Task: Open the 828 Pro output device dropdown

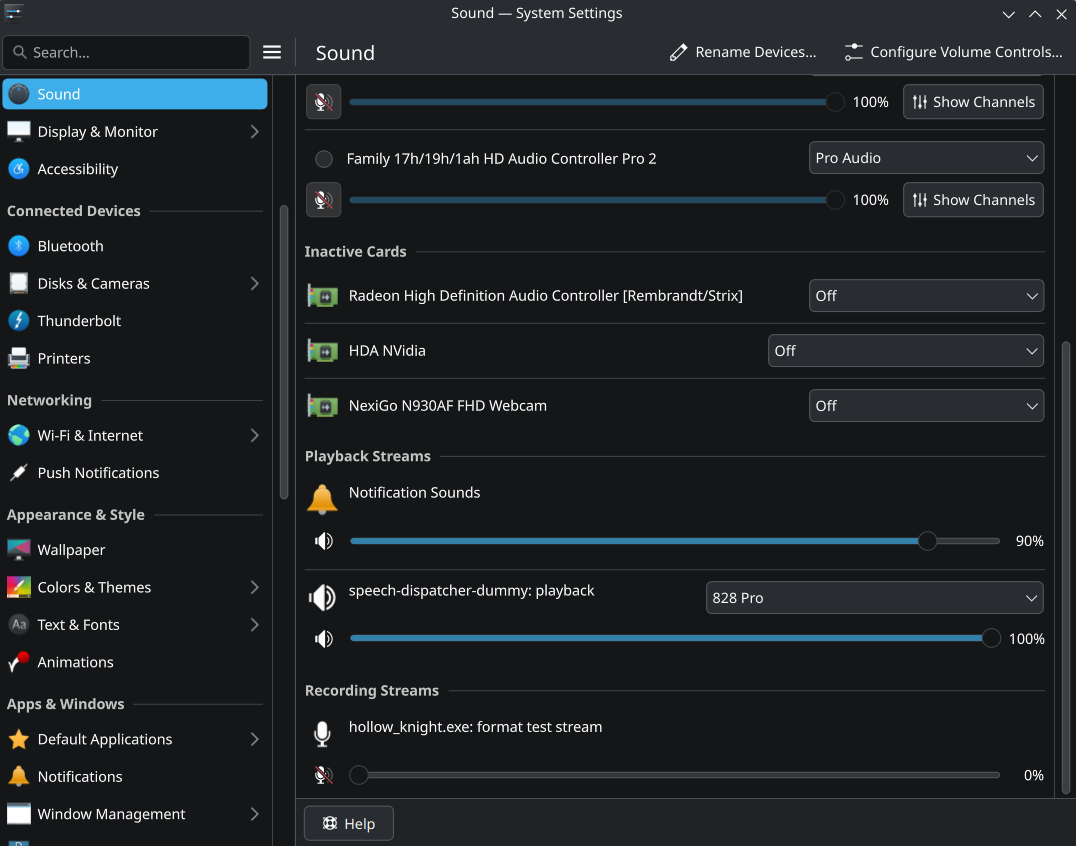Action: [x=874, y=598]
